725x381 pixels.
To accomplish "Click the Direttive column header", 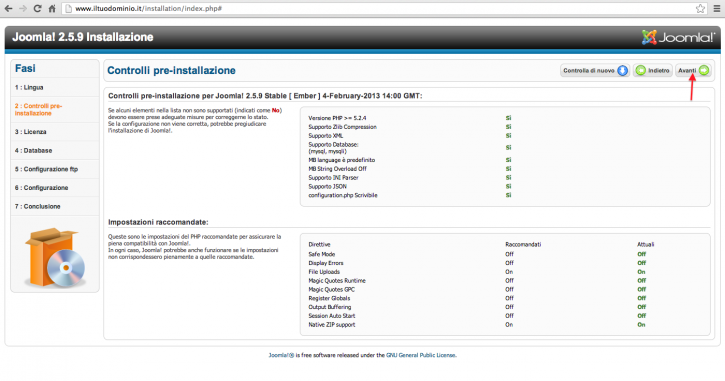I will tap(319, 244).
